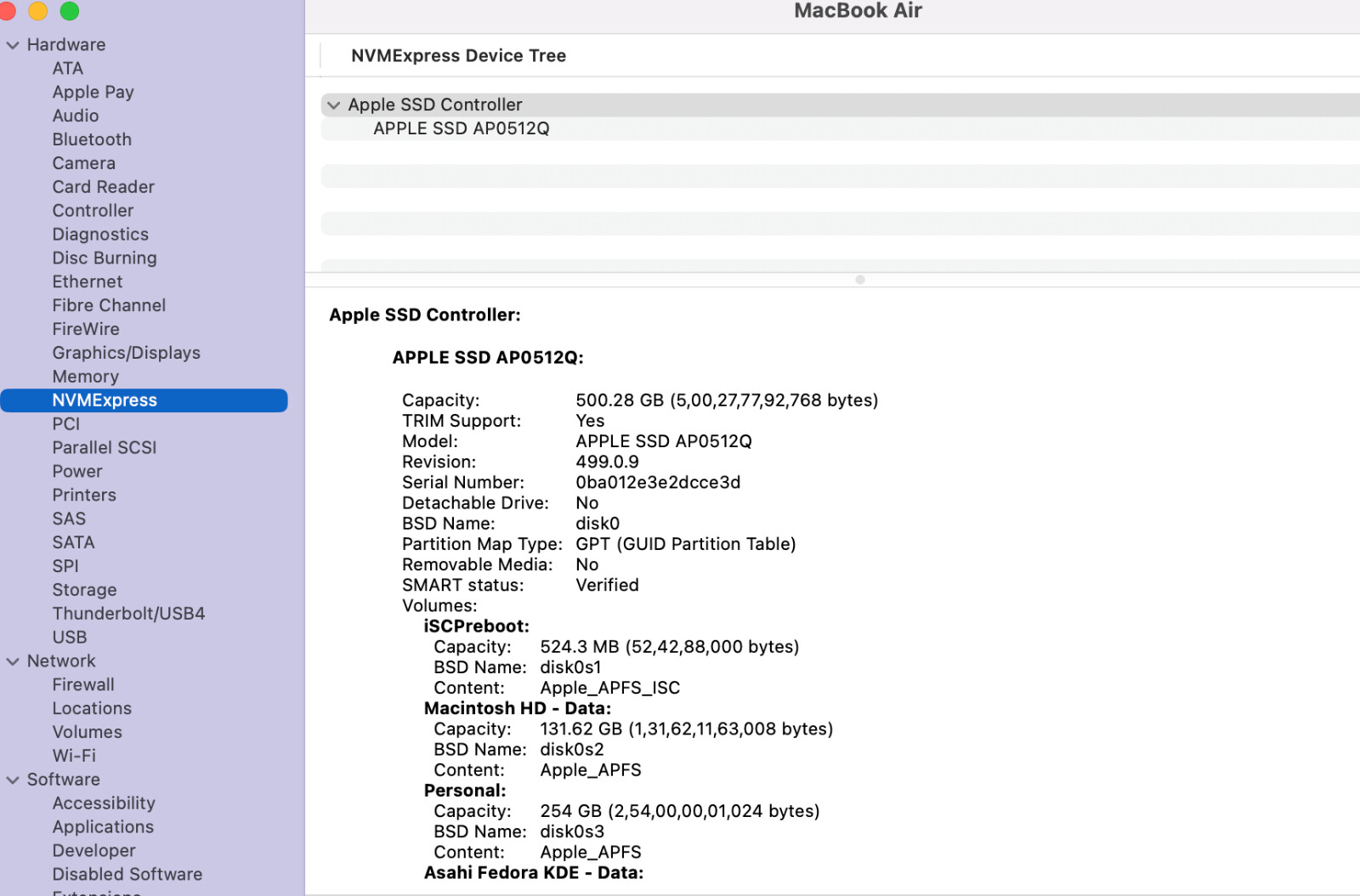Image resolution: width=1360 pixels, height=896 pixels.
Task: Select the Power category
Action: coord(76,472)
